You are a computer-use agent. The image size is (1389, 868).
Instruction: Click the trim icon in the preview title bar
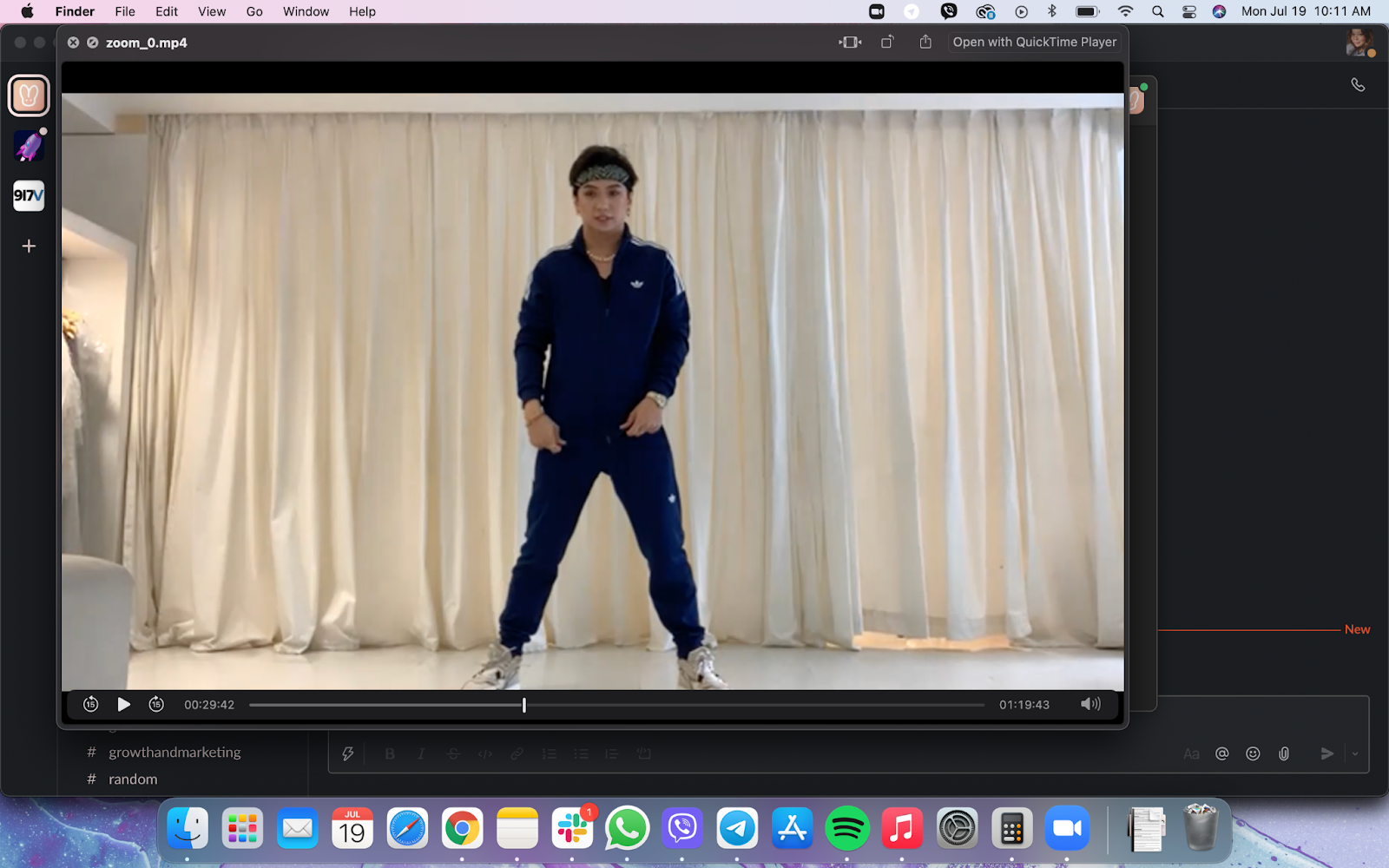pyautogui.click(x=850, y=42)
